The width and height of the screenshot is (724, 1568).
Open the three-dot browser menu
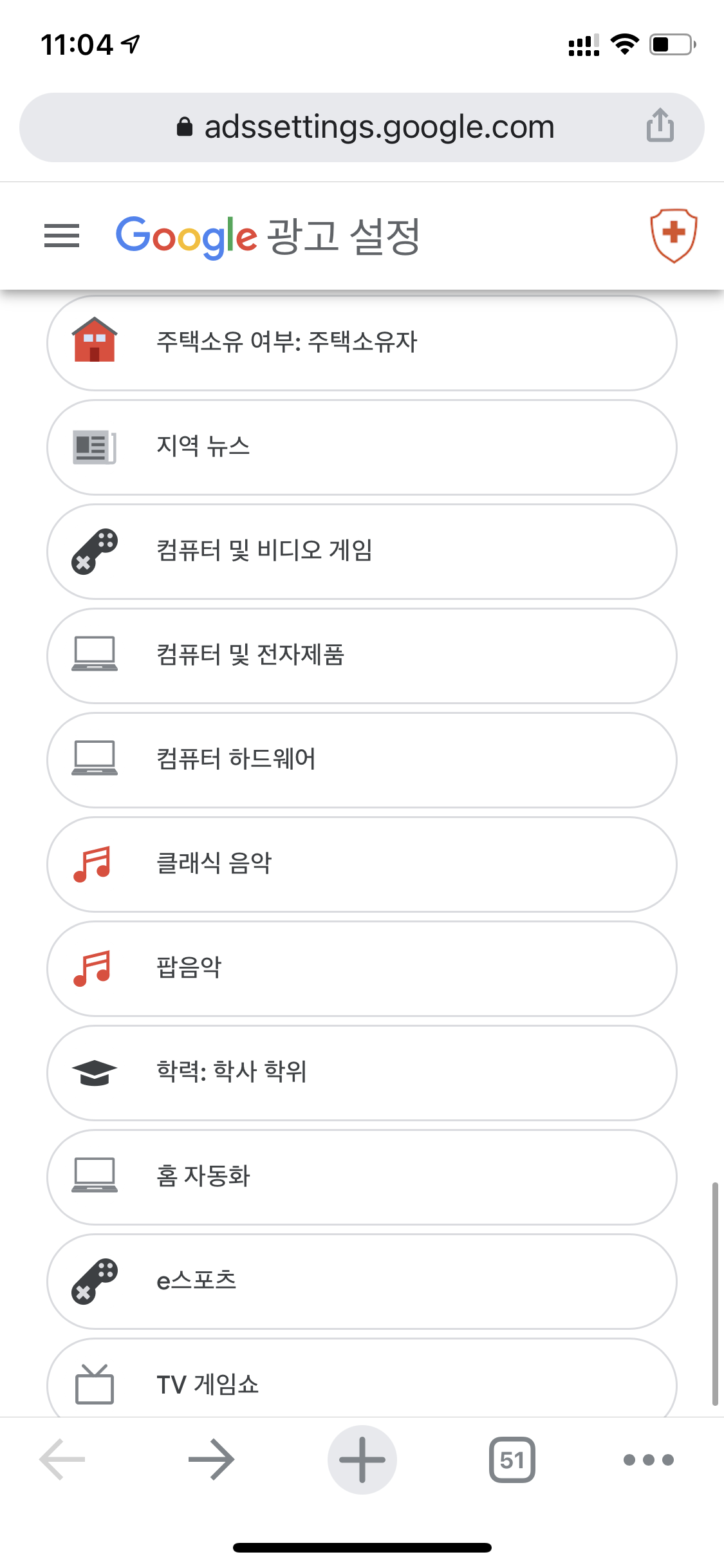(x=649, y=1459)
